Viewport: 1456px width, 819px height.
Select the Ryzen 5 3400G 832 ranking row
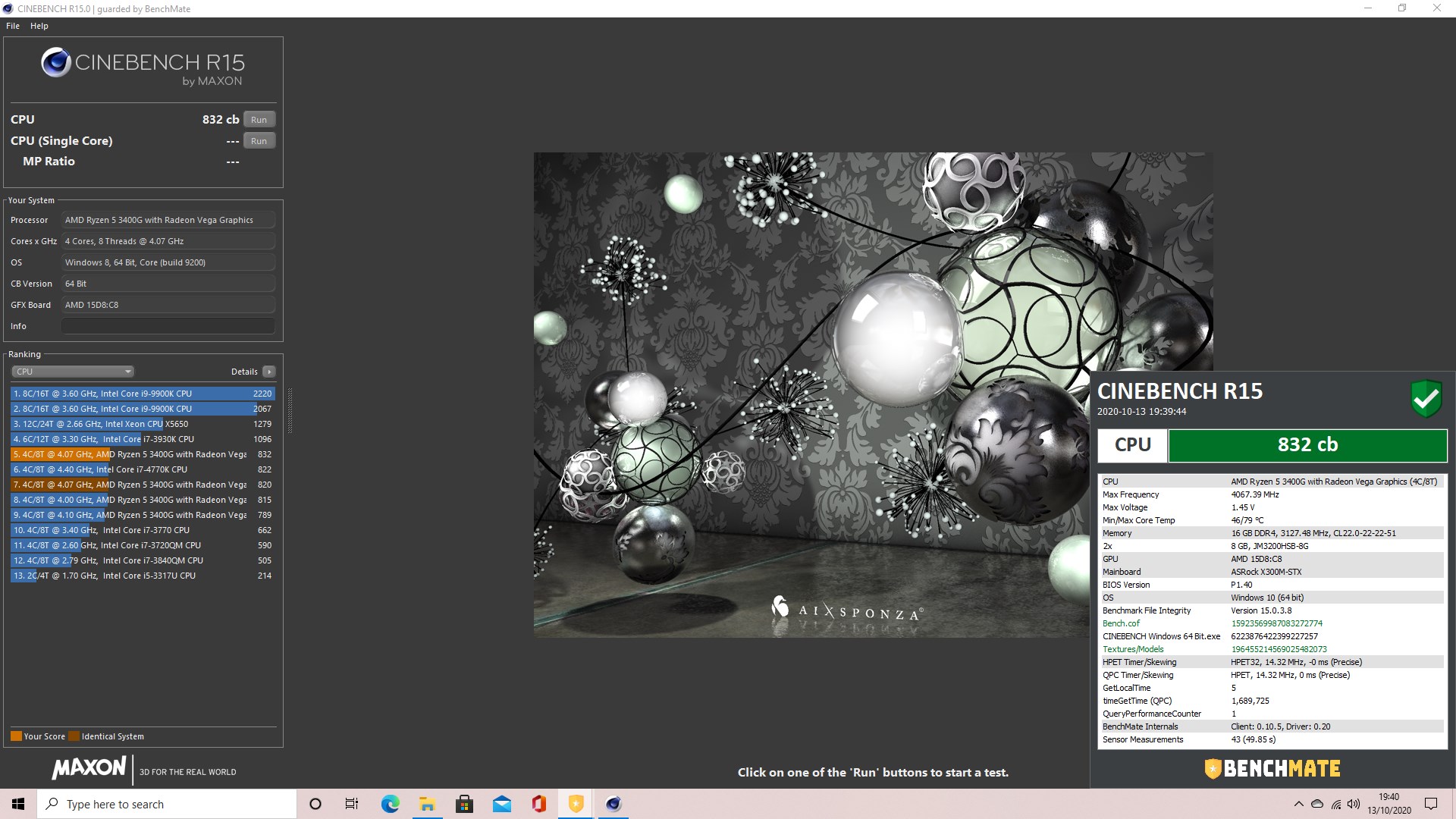point(143,454)
